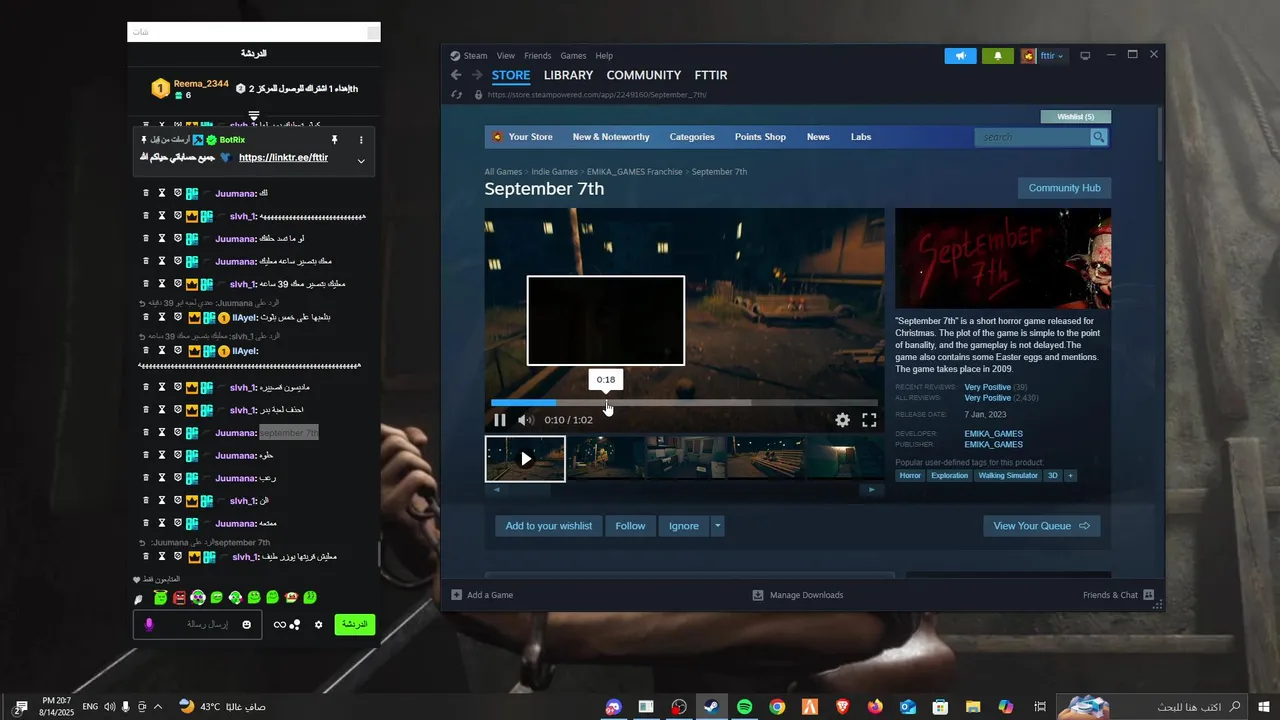1280x720 pixels.
Task: Click the Horror tag
Action: click(x=910, y=476)
